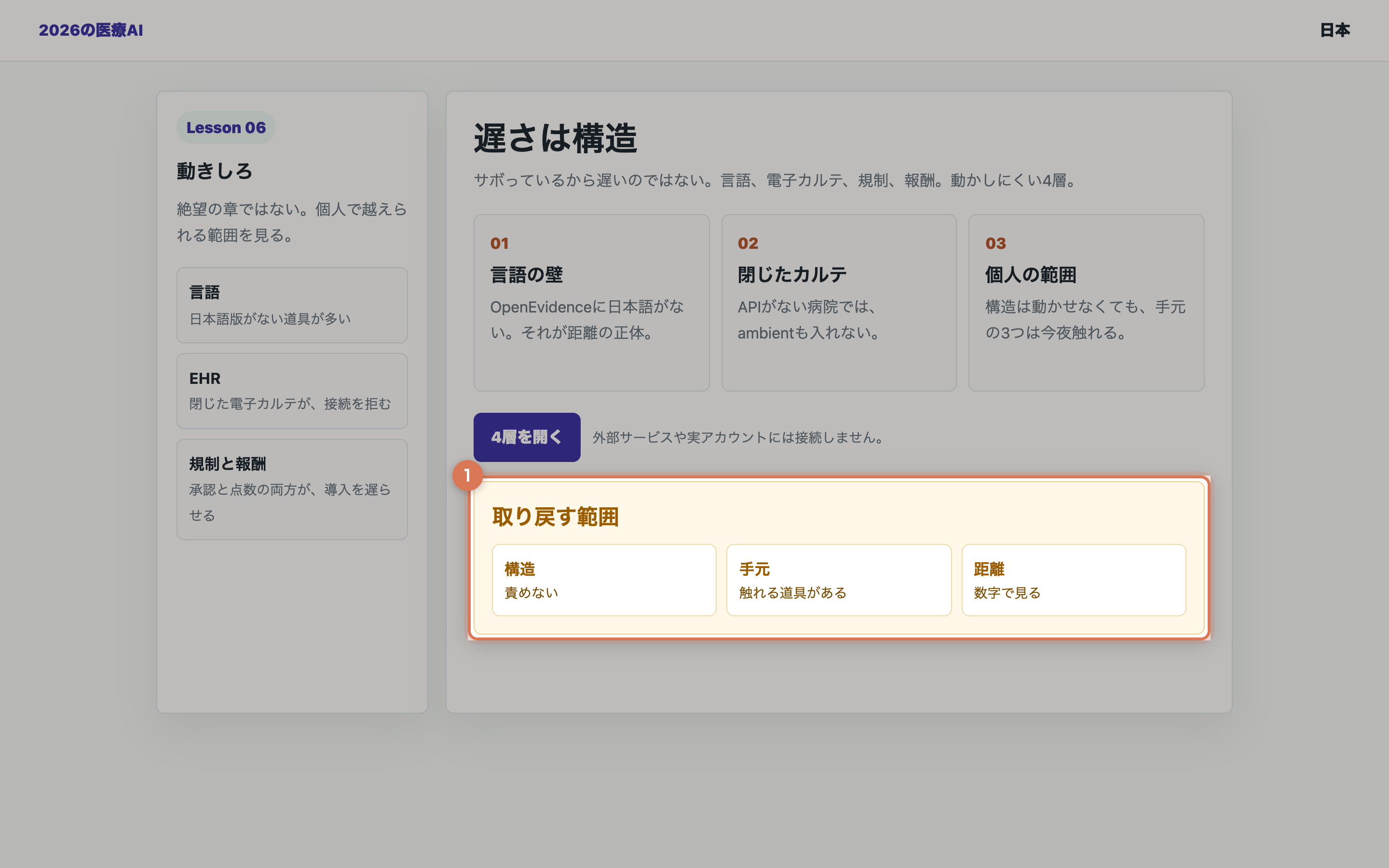Image resolution: width=1389 pixels, height=868 pixels.
Task: Select the 01 言語の壁 card
Action: (591, 302)
